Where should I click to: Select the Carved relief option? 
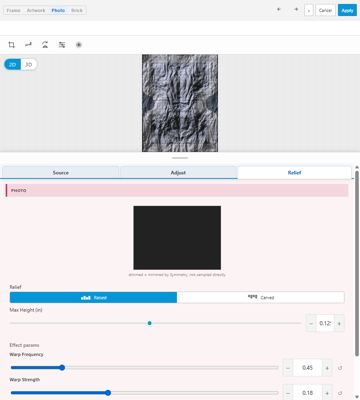[x=261, y=298]
